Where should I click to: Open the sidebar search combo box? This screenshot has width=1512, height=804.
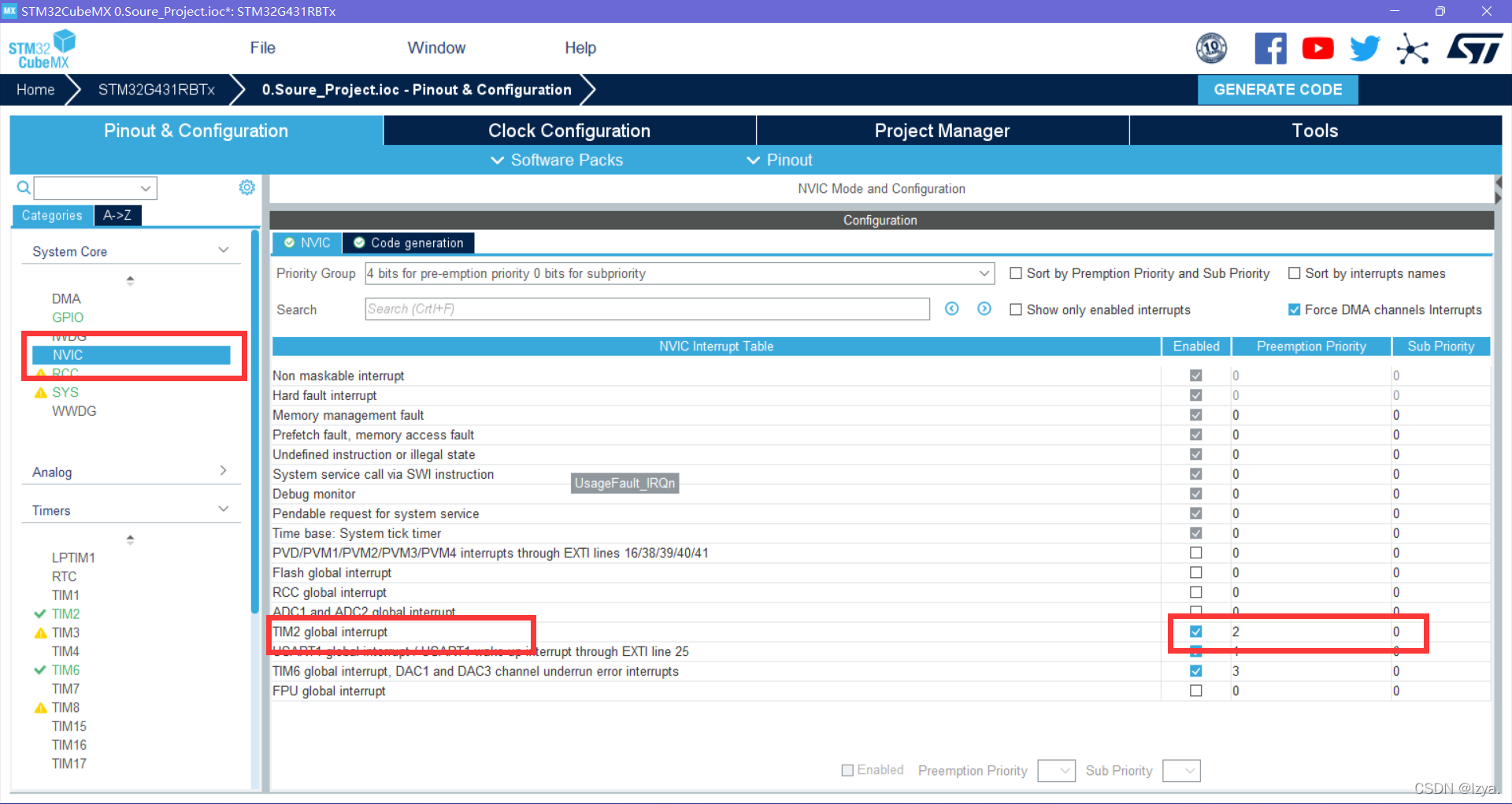click(95, 188)
